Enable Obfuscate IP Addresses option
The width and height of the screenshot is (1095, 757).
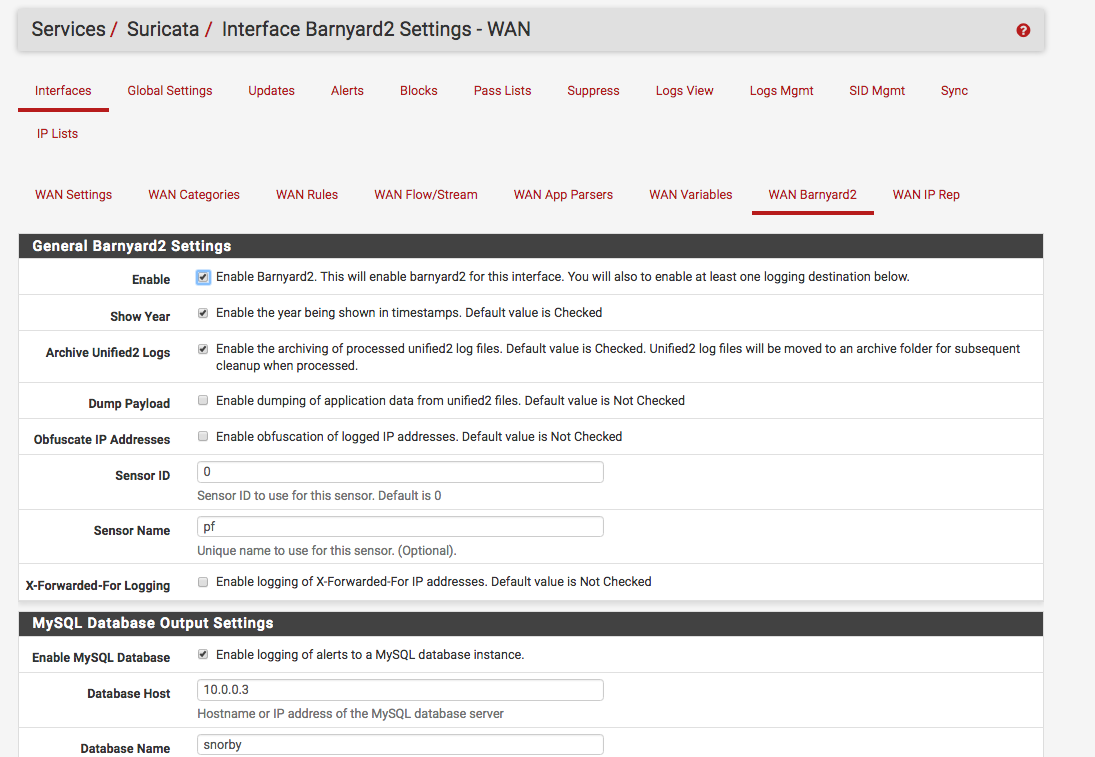click(203, 437)
